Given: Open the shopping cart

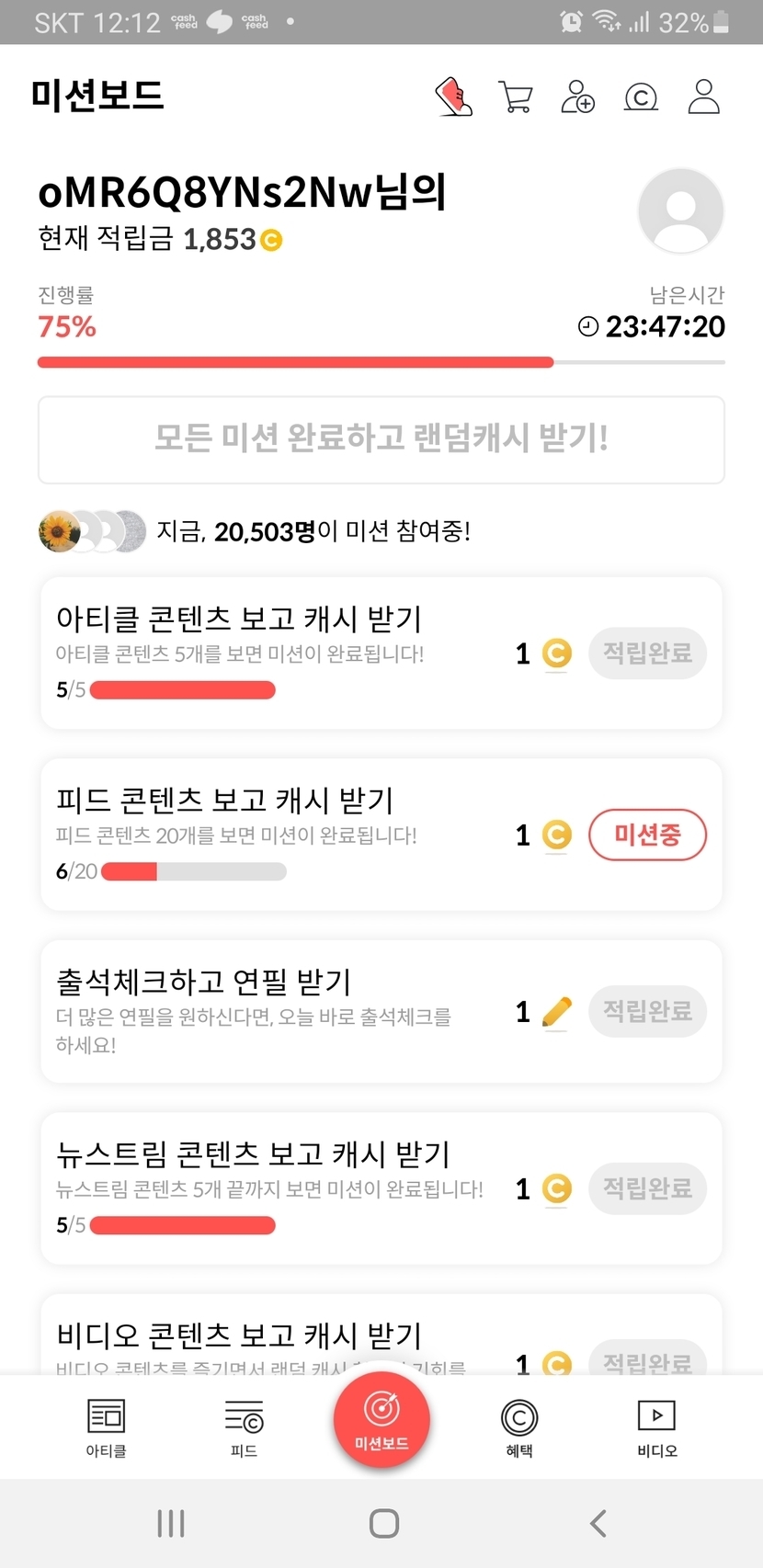Looking at the screenshot, I should click(516, 97).
